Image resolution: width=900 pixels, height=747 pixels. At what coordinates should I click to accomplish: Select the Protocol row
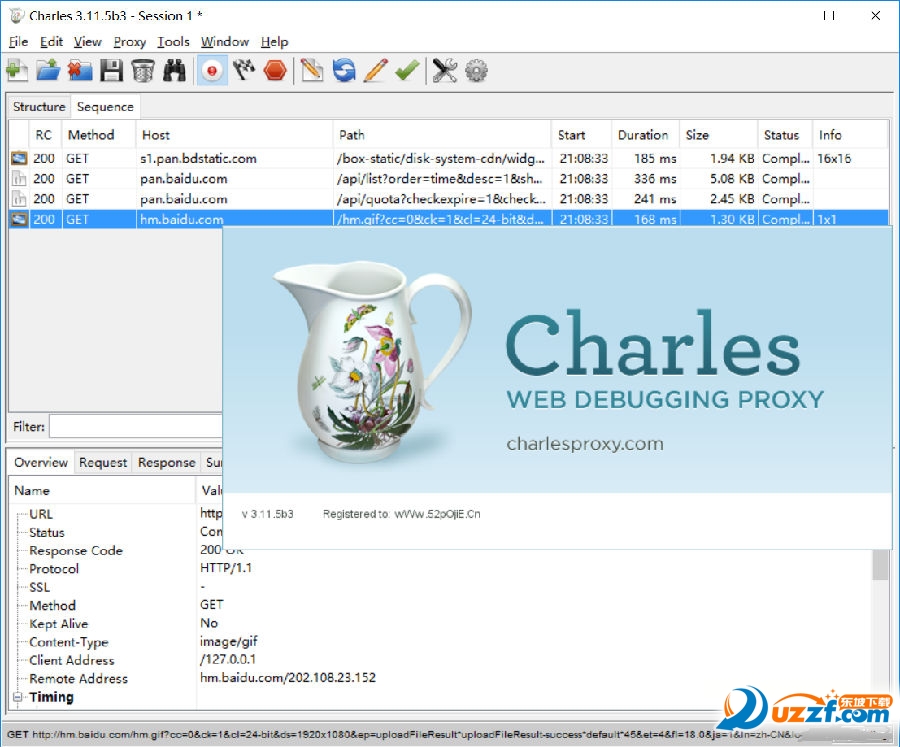click(54, 568)
